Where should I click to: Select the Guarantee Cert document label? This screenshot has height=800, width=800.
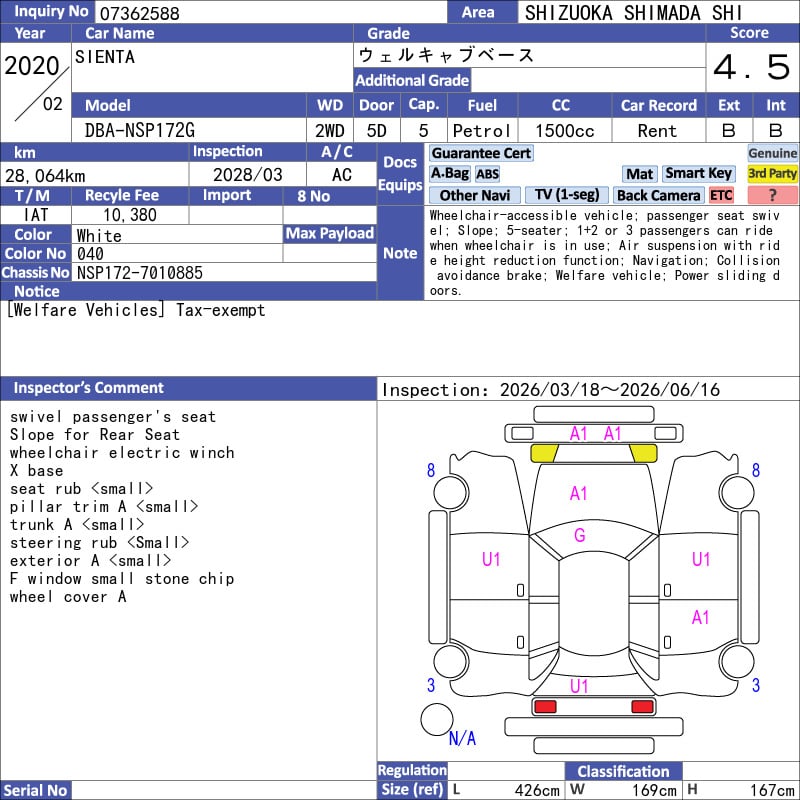(x=481, y=153)
